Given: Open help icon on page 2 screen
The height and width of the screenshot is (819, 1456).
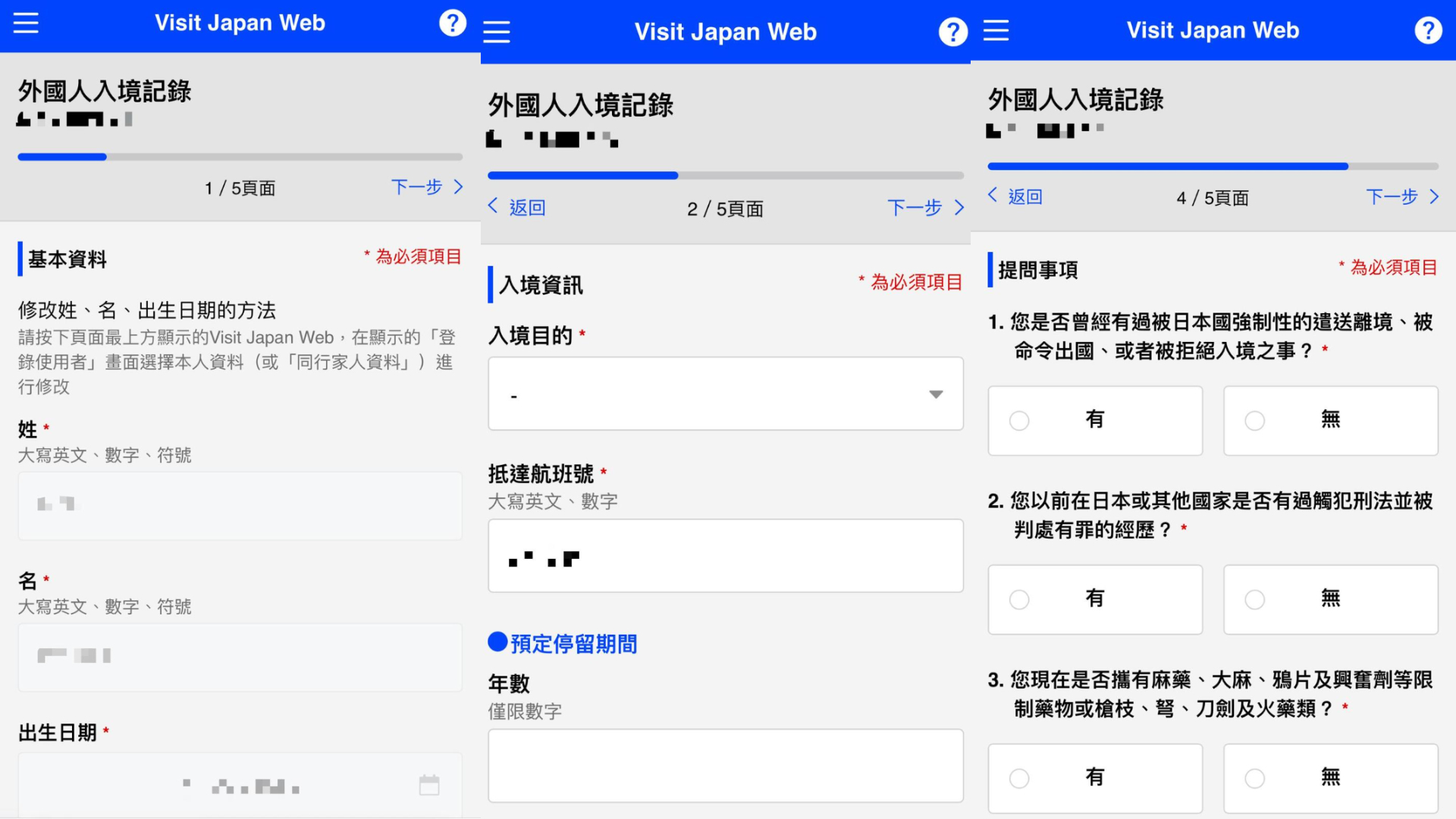Looking at the screenshot, I should pyautogui.click(x=952, y=32).
